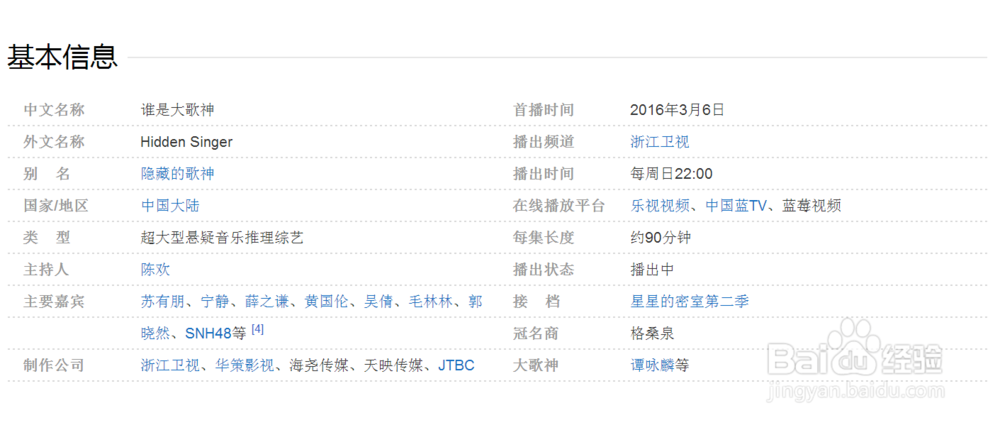Click the 中国大陆 region link

pyautogui.click(x=170, y=205)
